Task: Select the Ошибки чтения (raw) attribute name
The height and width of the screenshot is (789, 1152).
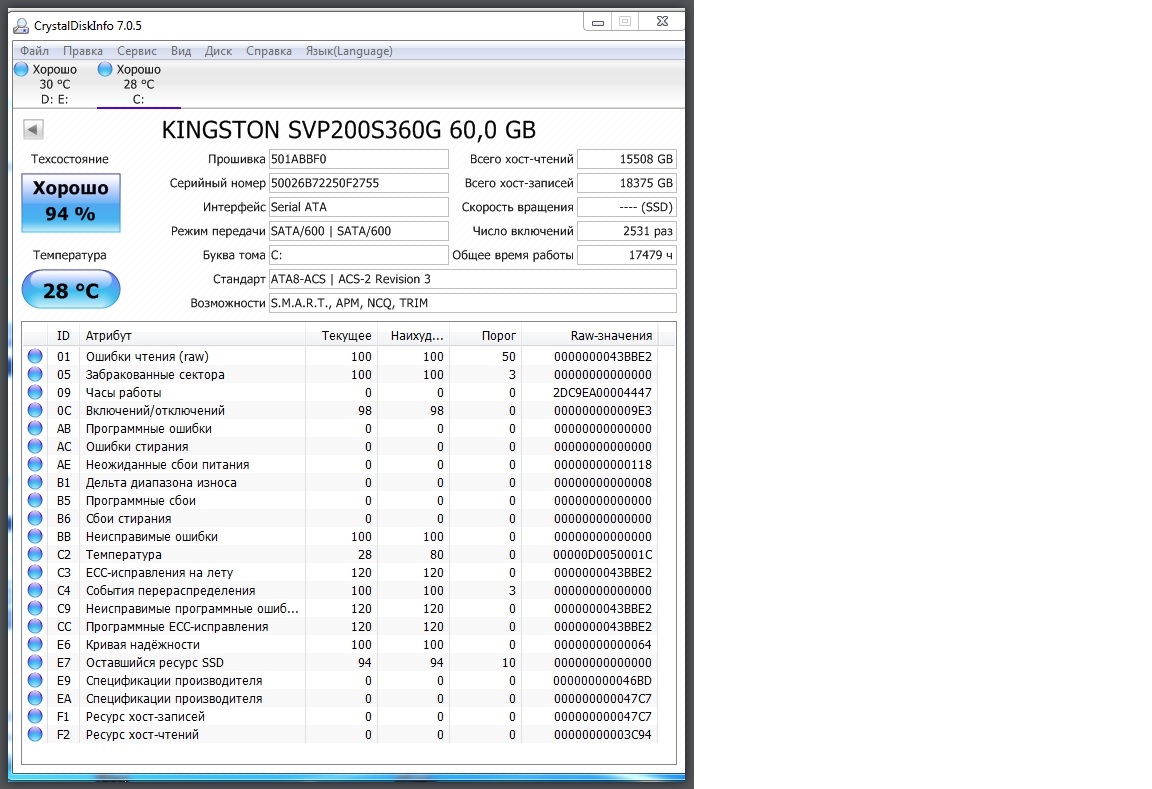Action: point(147,356)
